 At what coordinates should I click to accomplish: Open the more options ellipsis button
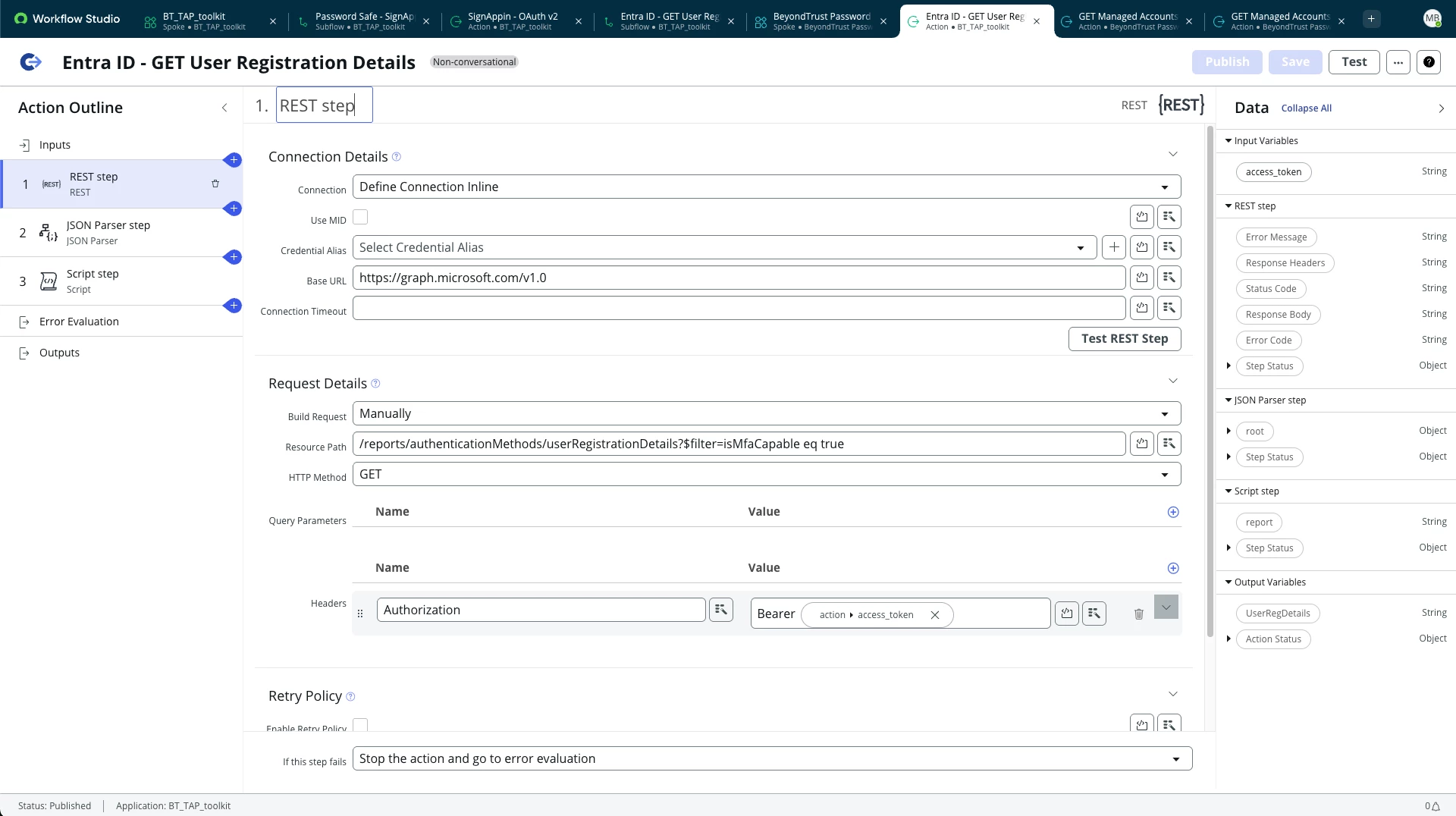(1398, 62)
